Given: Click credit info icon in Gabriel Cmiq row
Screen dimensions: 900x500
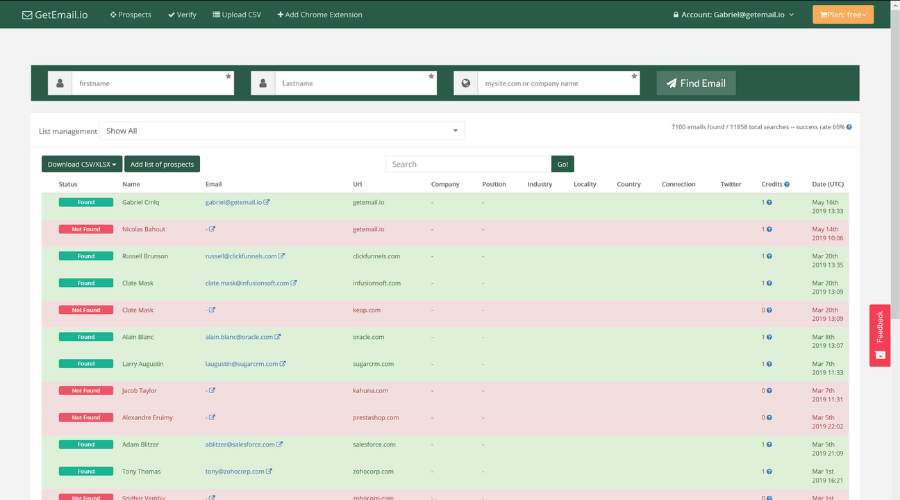Looking at the screenshot, I should (769, 202).
